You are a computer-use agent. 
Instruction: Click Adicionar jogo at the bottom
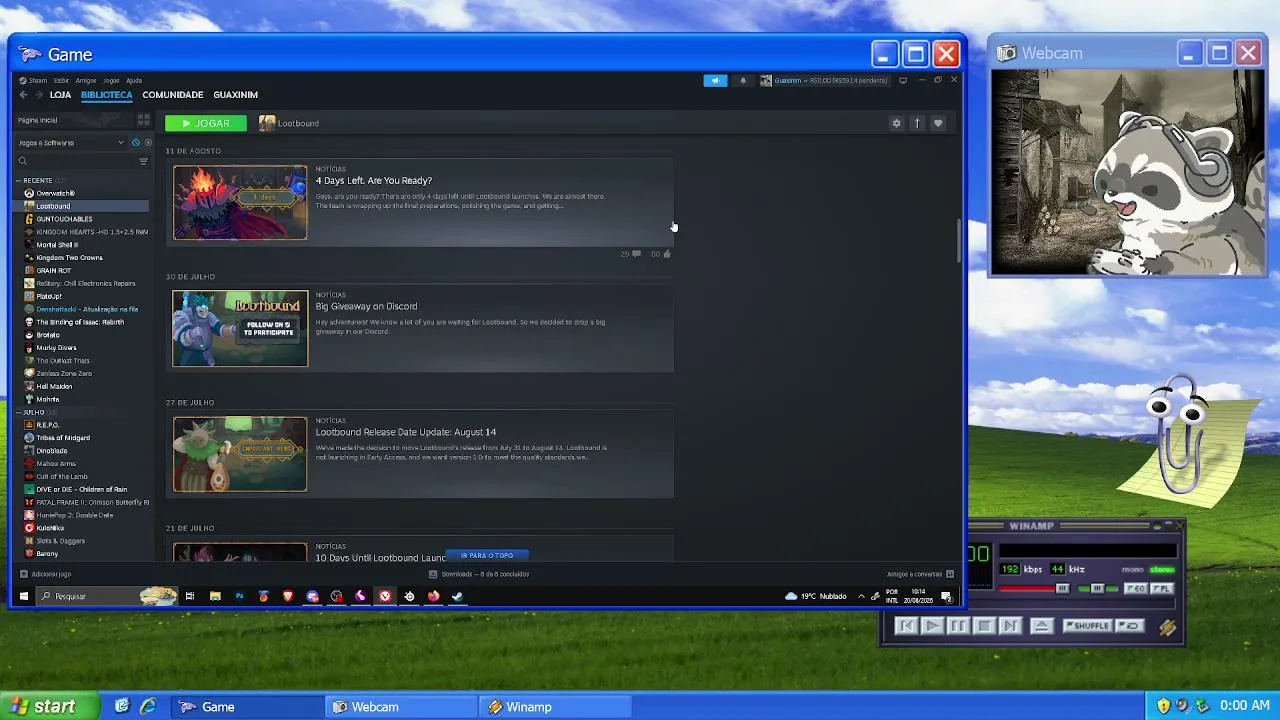[46, 574]
